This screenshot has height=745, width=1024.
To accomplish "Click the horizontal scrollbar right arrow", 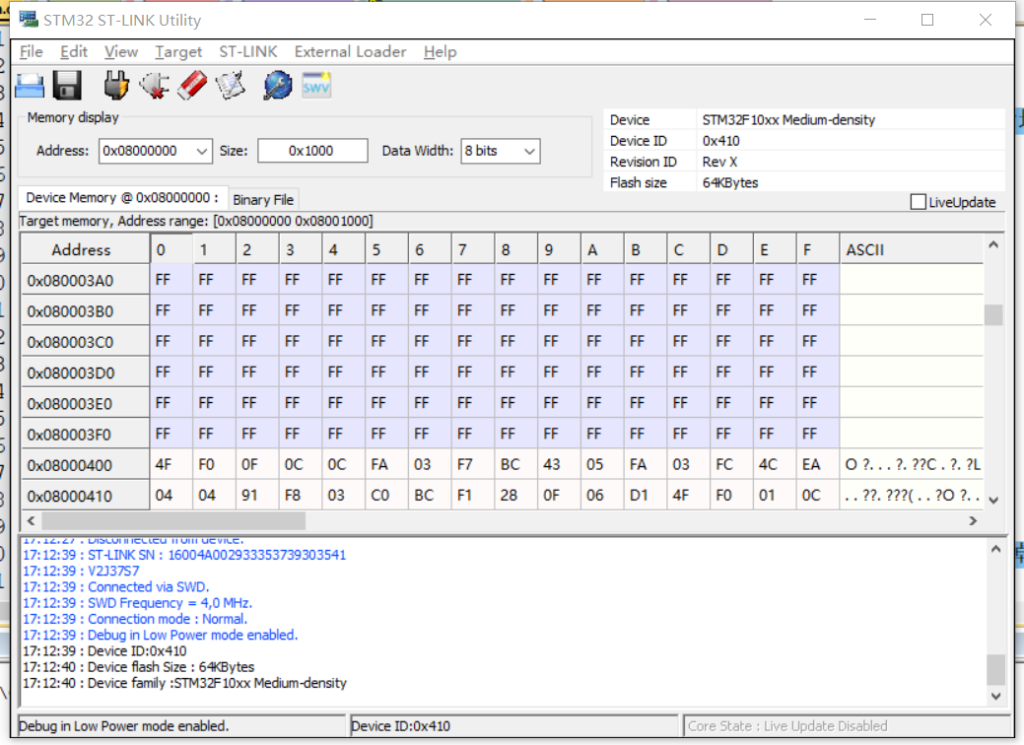I will tap(973, 521).
